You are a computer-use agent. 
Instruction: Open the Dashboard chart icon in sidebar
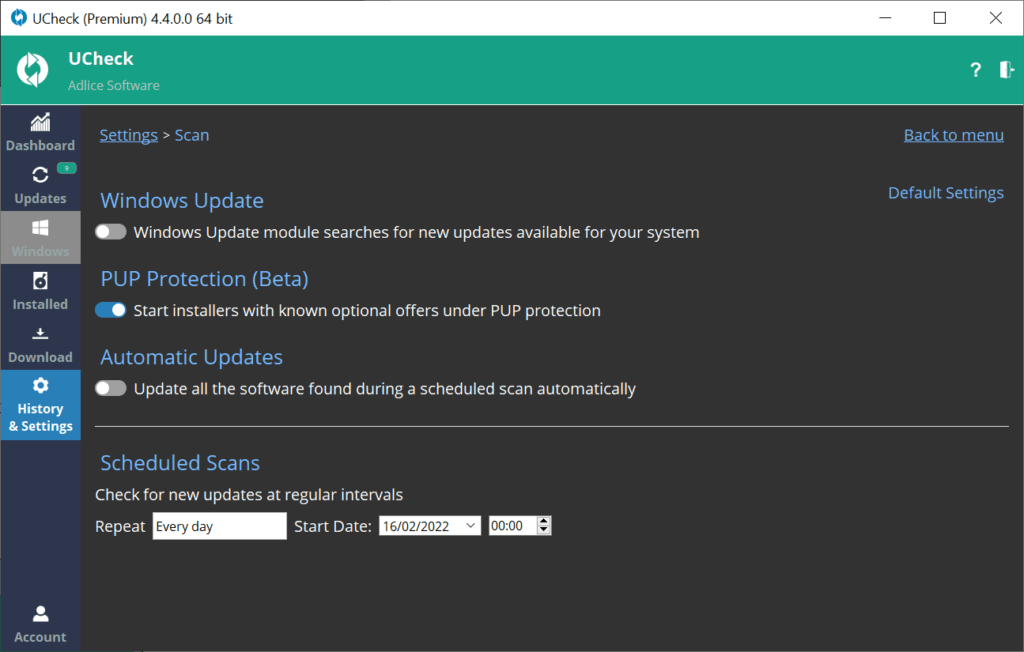tap(40, 123)
